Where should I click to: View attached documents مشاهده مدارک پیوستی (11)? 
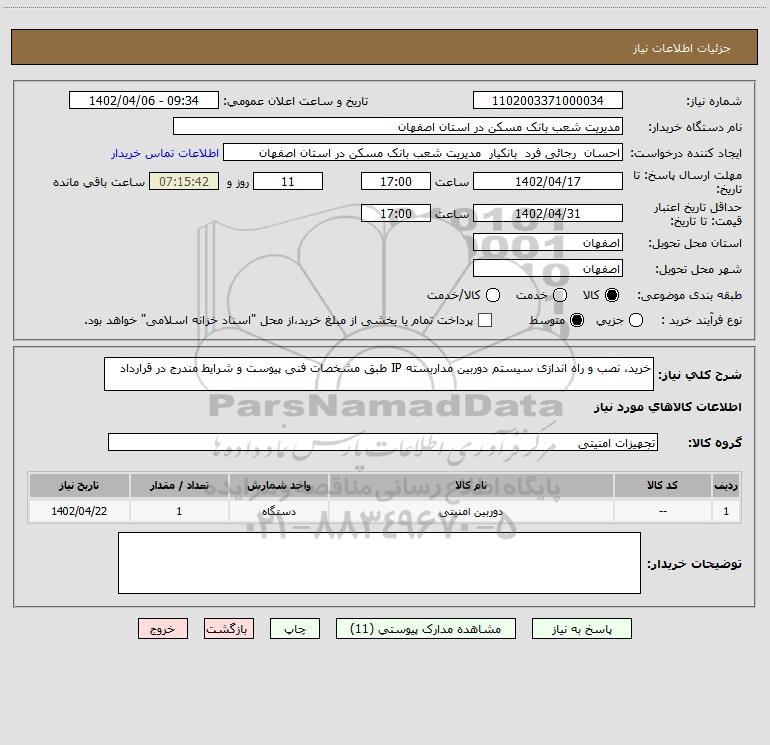[425, 629]
